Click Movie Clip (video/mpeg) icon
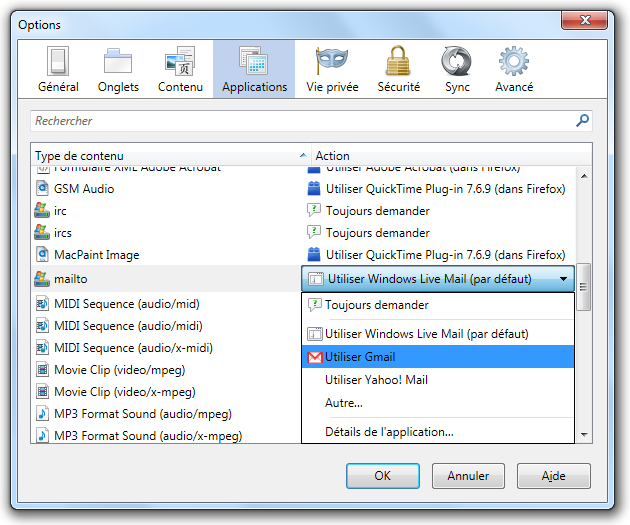The height and width of the screenshot is (525, 630). pyautogui.click(x=42, y=369)
